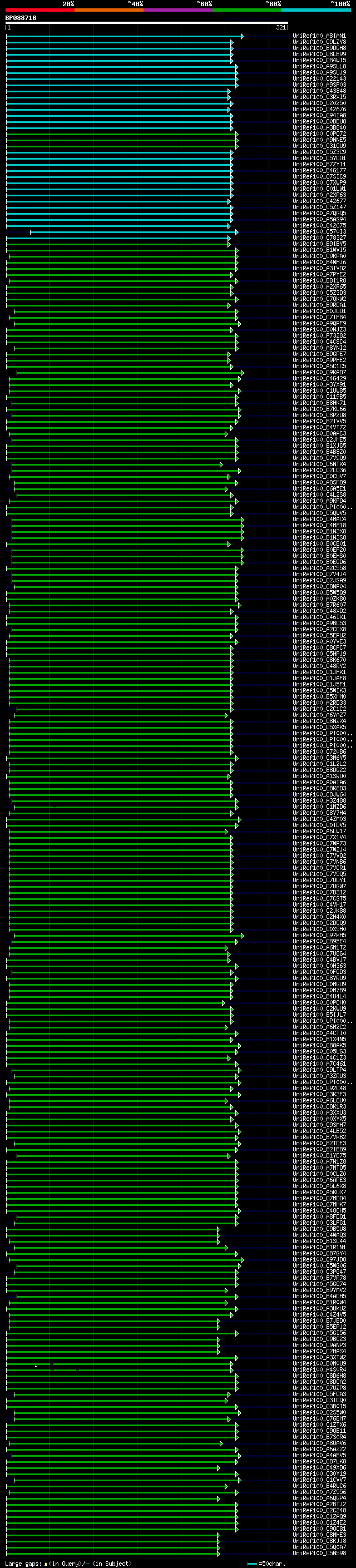Open hit UniRef100_C4Z4V5
Viewport: 356px width, 1568px height.
pos(319,1315)
